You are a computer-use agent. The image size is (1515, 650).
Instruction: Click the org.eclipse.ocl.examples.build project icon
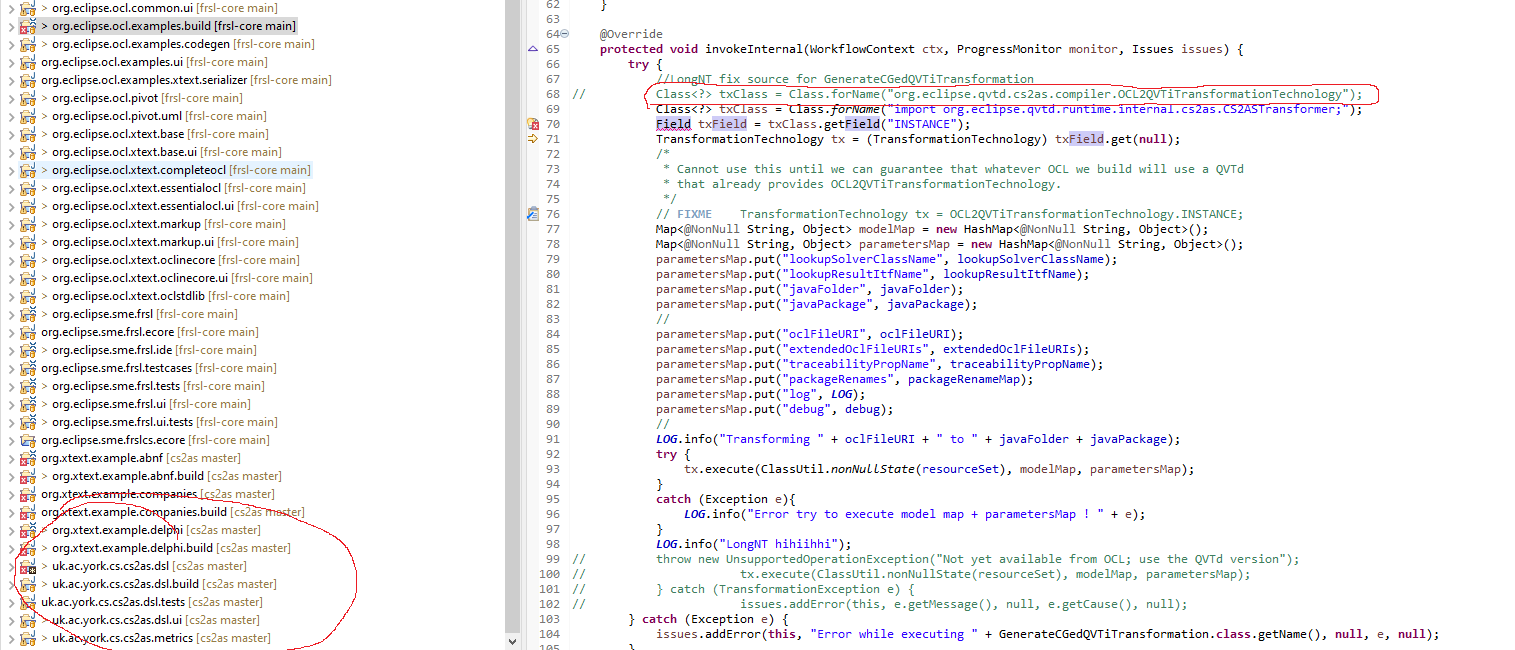27,26
